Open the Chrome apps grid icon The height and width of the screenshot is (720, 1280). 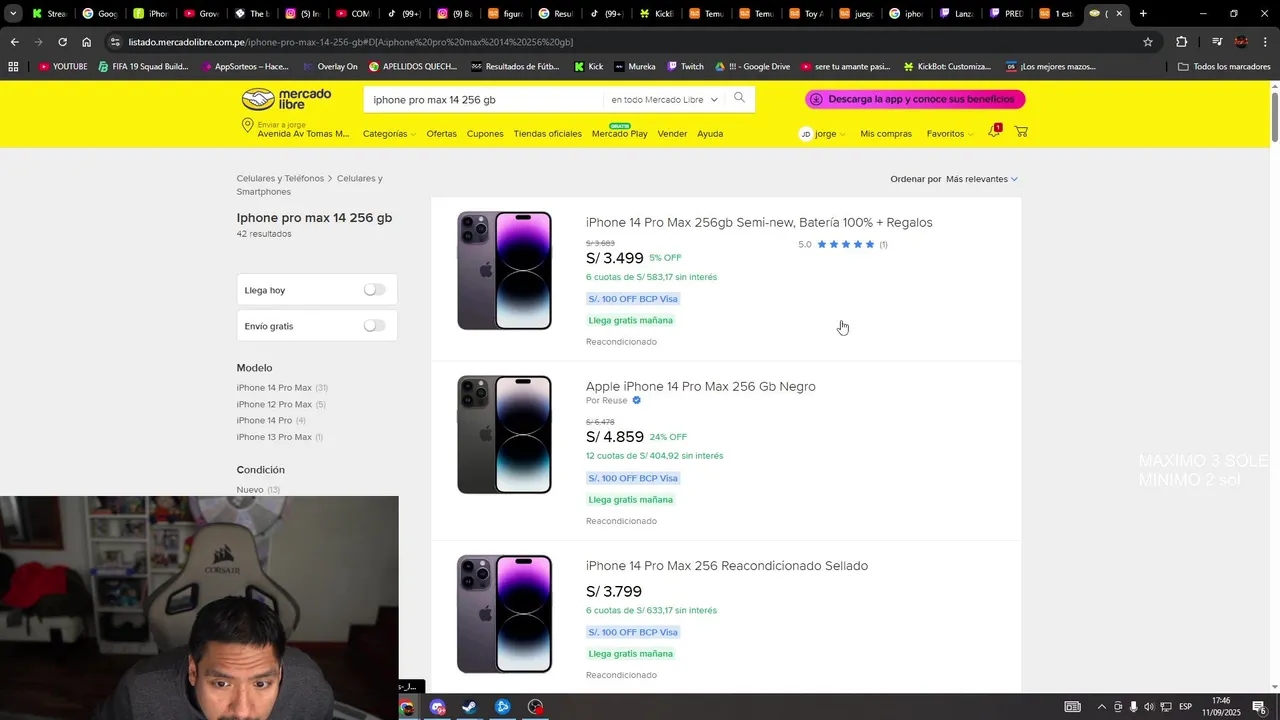[x=13, y=67]
